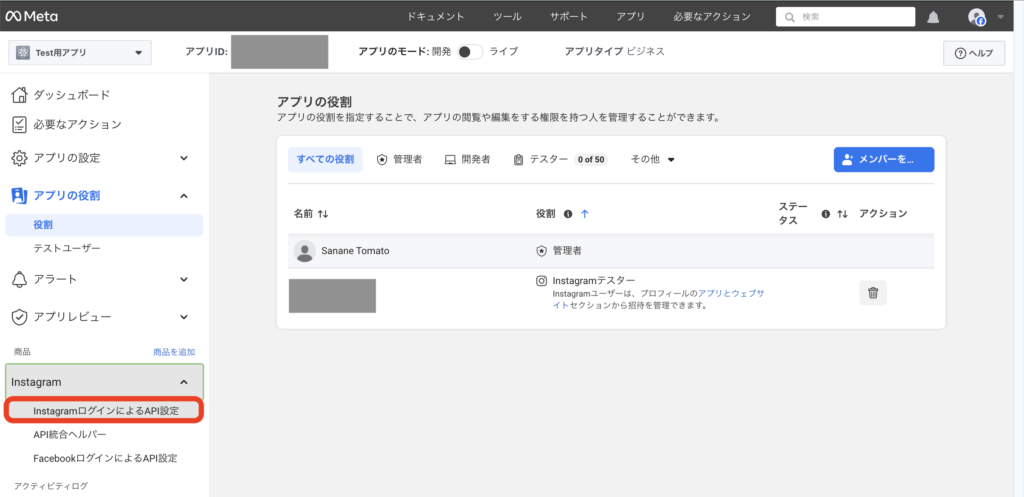The width and height of the screenshot is (1024, 497).
Task: Open the その他 dropdown
Action: [652, 159]
